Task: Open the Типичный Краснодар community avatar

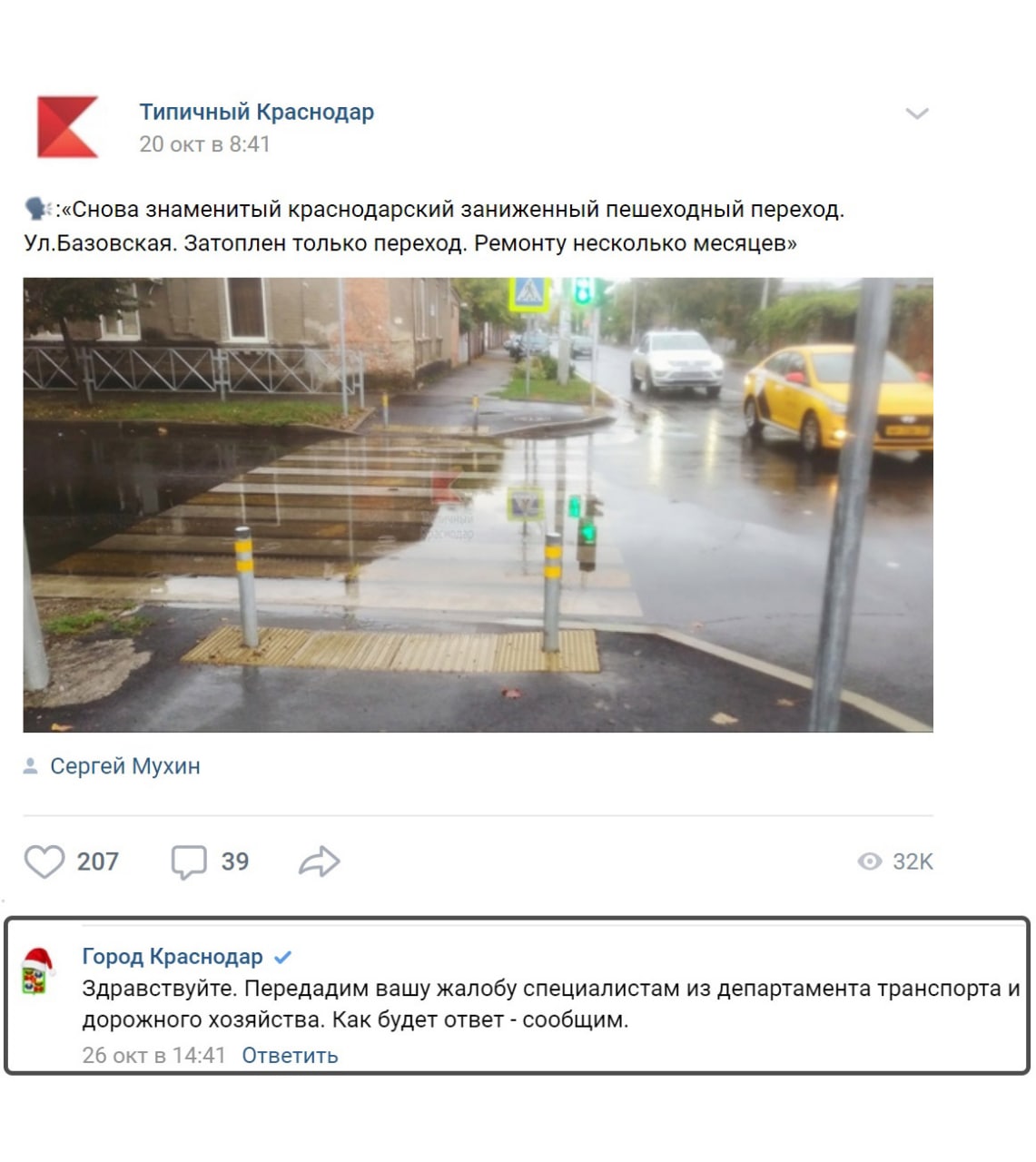Action: (67, 127)
